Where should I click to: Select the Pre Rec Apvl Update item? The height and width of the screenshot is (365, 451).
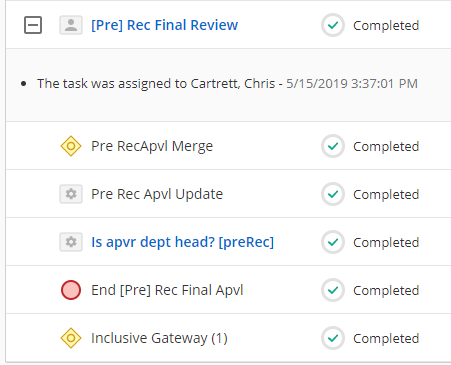(x=157, y=194)
